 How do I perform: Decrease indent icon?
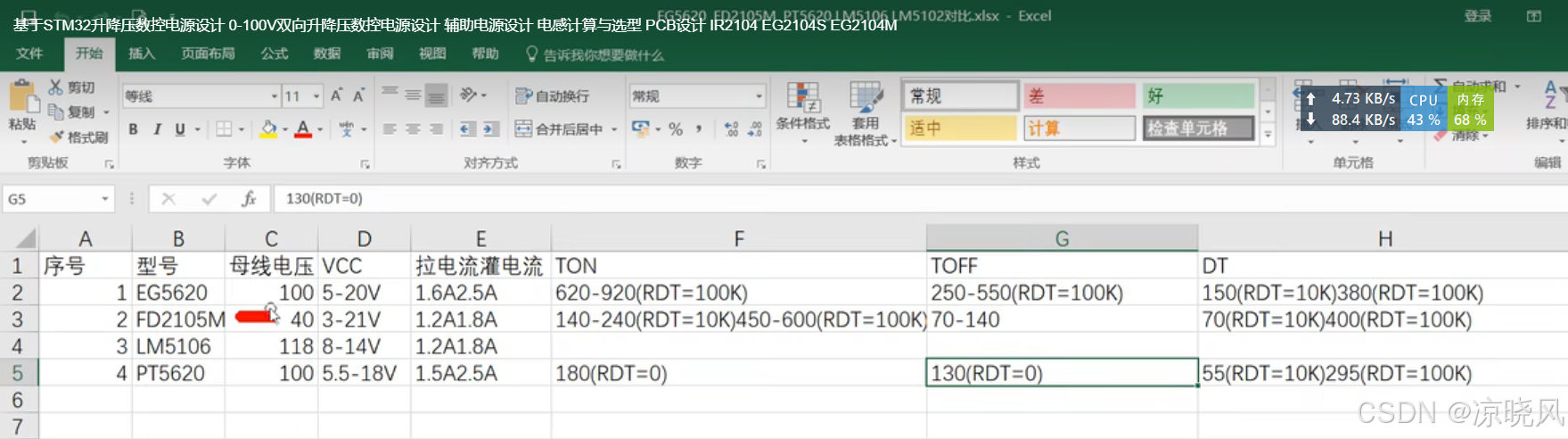pyautogui.click(x=467, y=129)
